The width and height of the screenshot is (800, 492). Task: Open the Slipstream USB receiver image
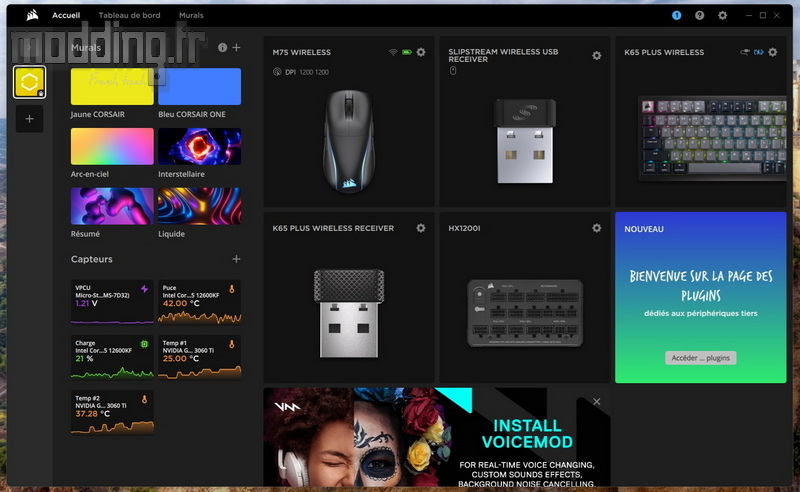pos(525,141)
